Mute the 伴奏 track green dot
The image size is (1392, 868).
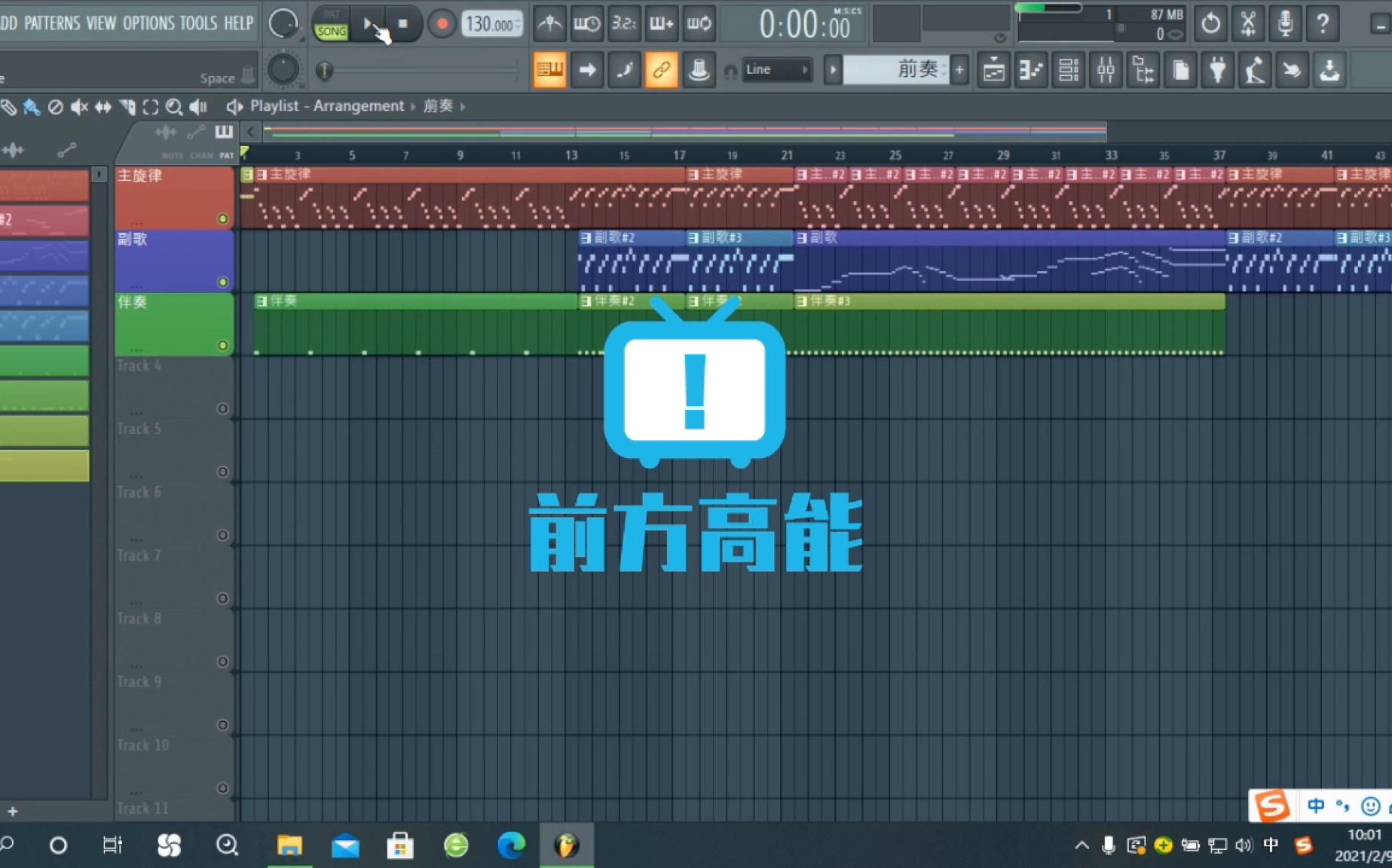click(222, 345)
